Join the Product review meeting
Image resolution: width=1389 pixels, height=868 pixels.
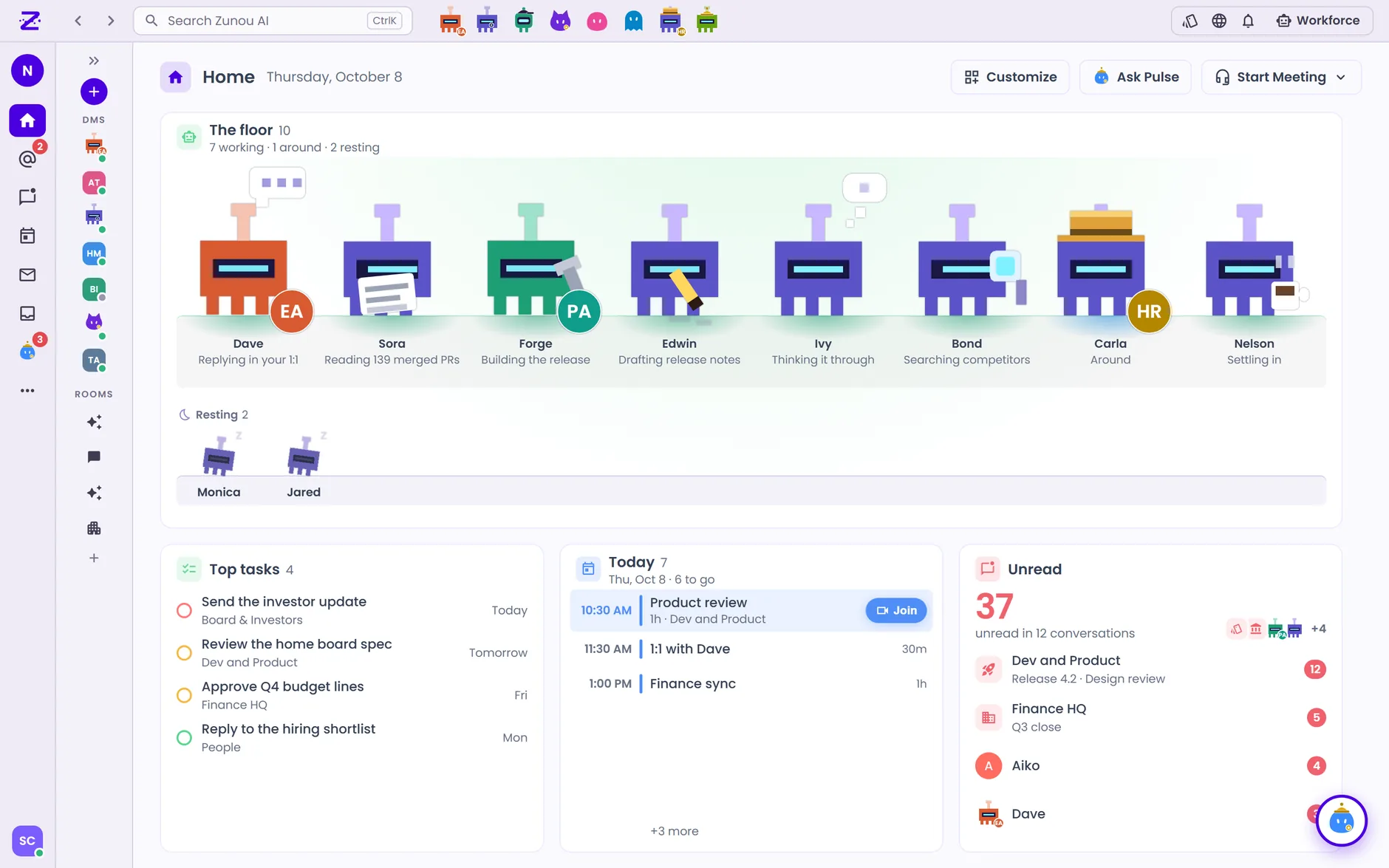[896, 610]
